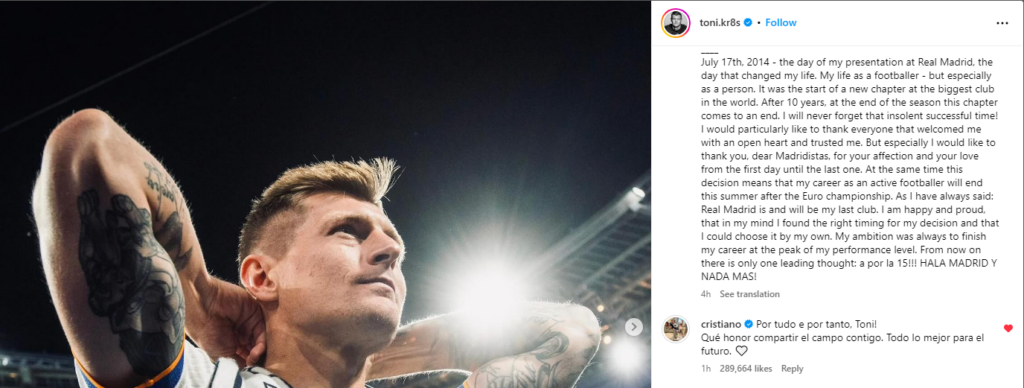Image resolution: width=1024 pixels, height=388 pixels.
Task: Reply to cristiano's comment
Action: click(x=792, y=368)
